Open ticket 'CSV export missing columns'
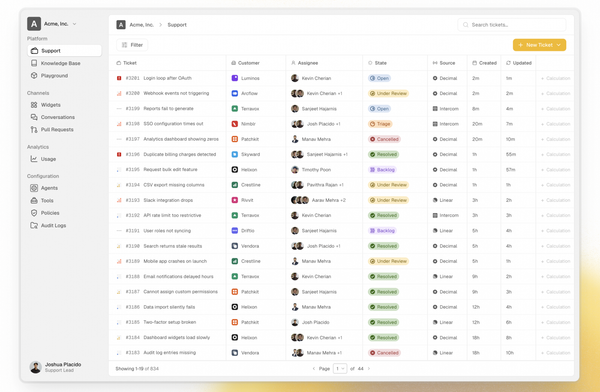Viewport: 600px width, 392px height. pos(174,185)
